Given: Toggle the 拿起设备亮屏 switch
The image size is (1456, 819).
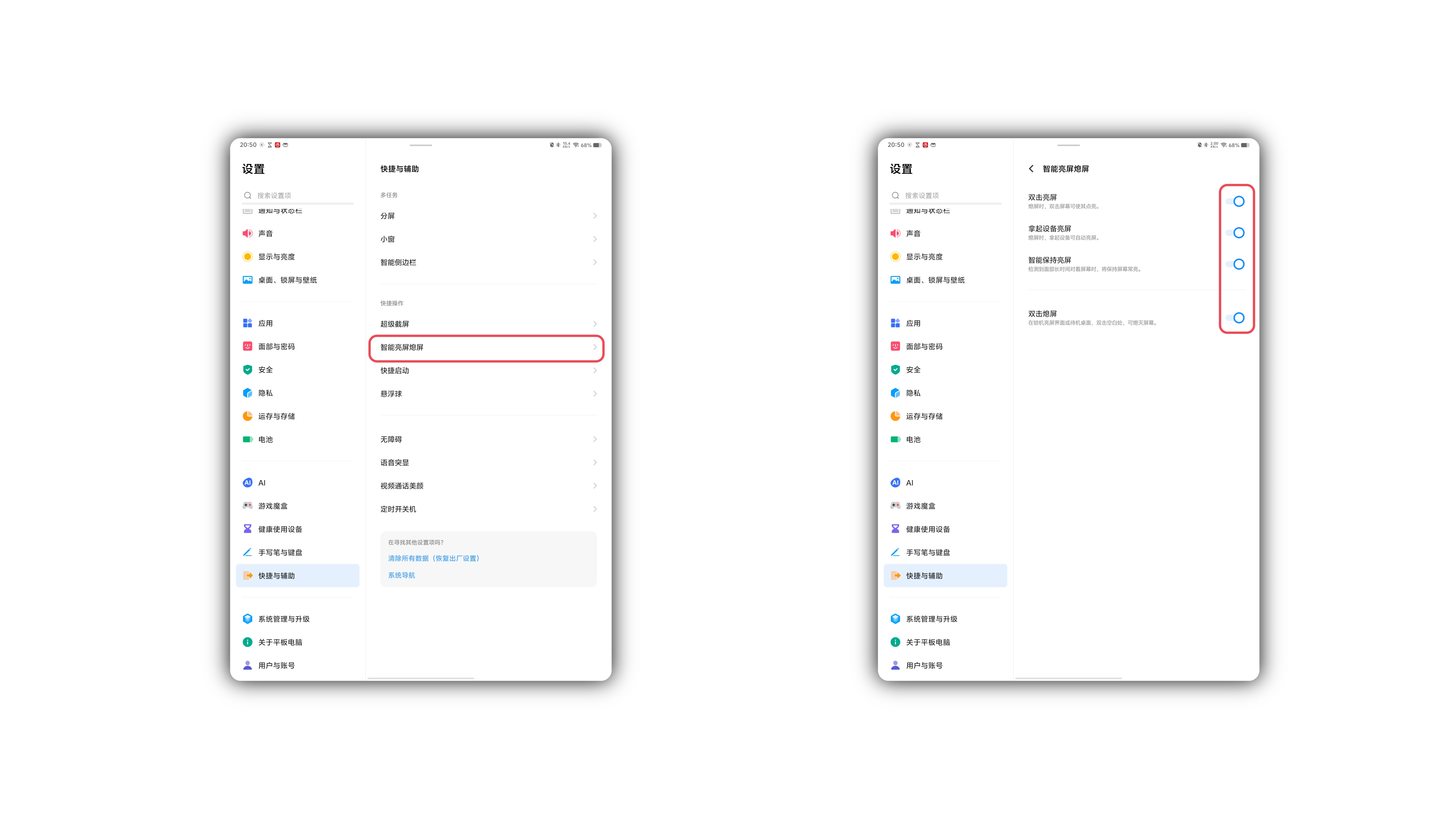Looking at the screenshot, I should [1235, 233].
